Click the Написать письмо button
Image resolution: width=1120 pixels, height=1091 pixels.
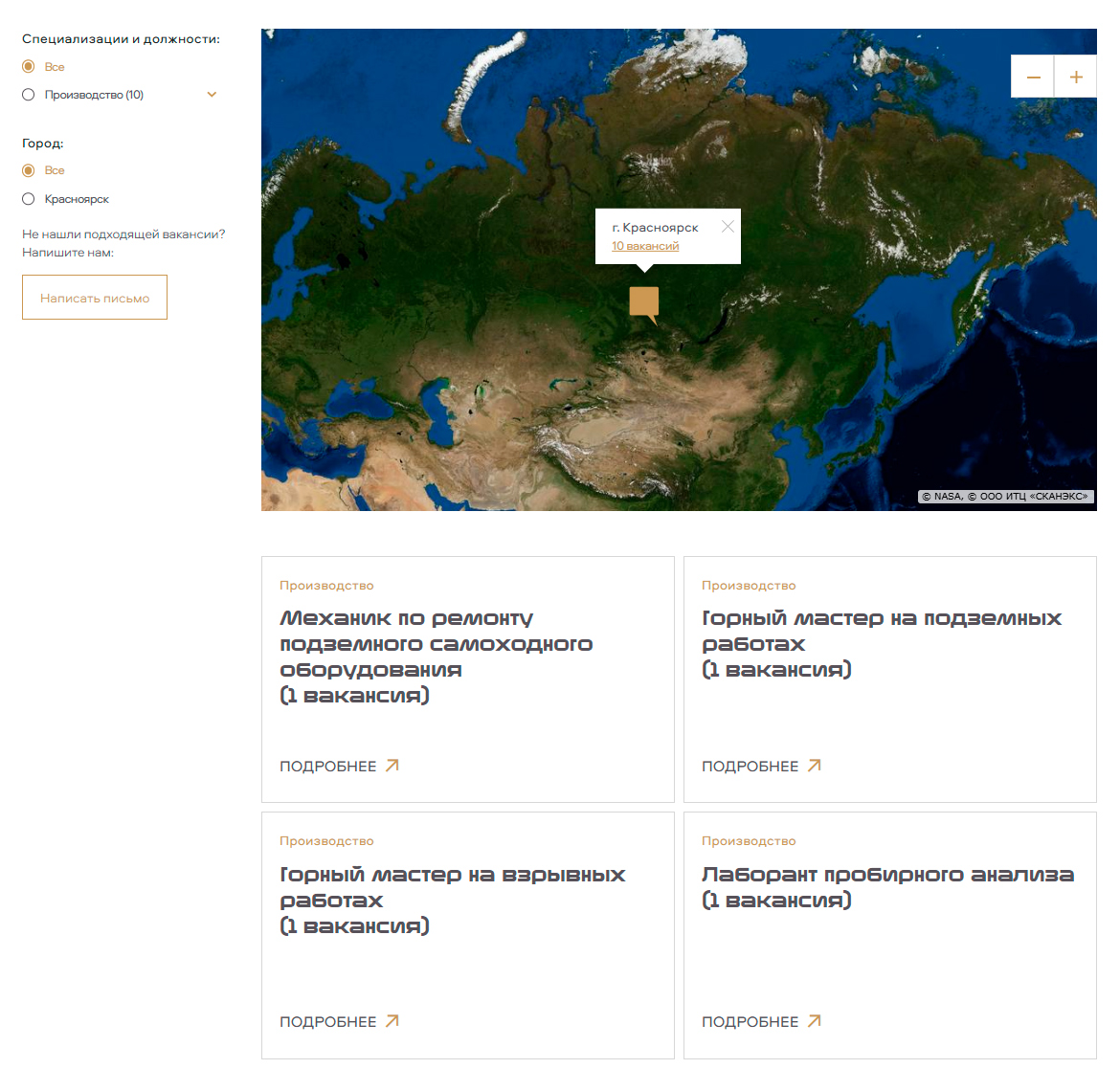point(95,298)
